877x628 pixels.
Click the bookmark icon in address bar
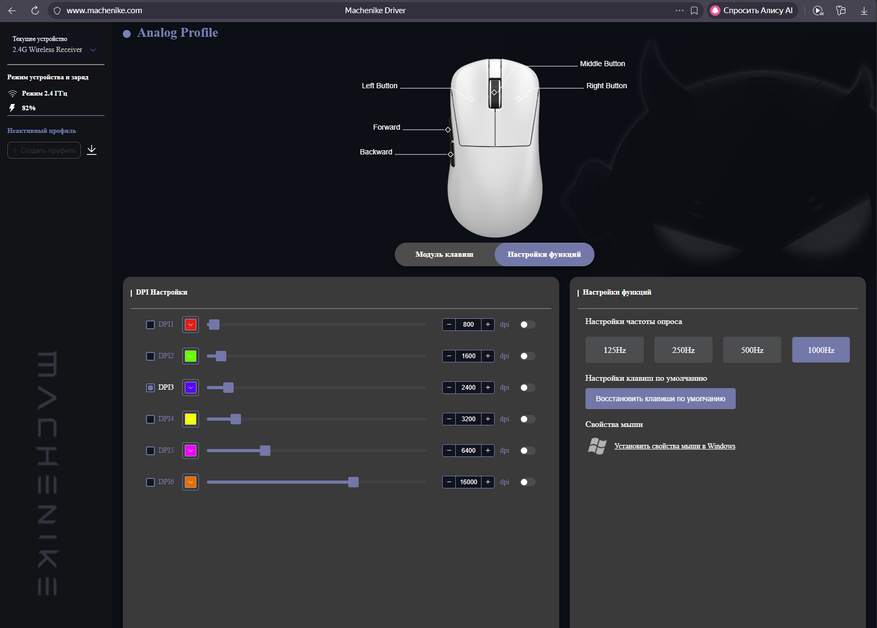pyautogui.click(x=694, y=10)
